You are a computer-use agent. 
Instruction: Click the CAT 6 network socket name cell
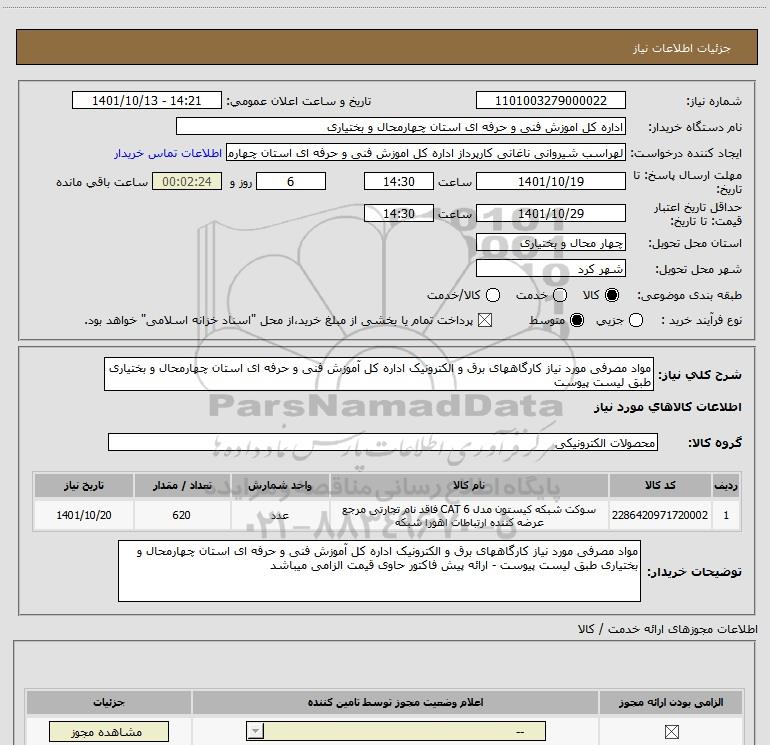click(x=468, y=515)
